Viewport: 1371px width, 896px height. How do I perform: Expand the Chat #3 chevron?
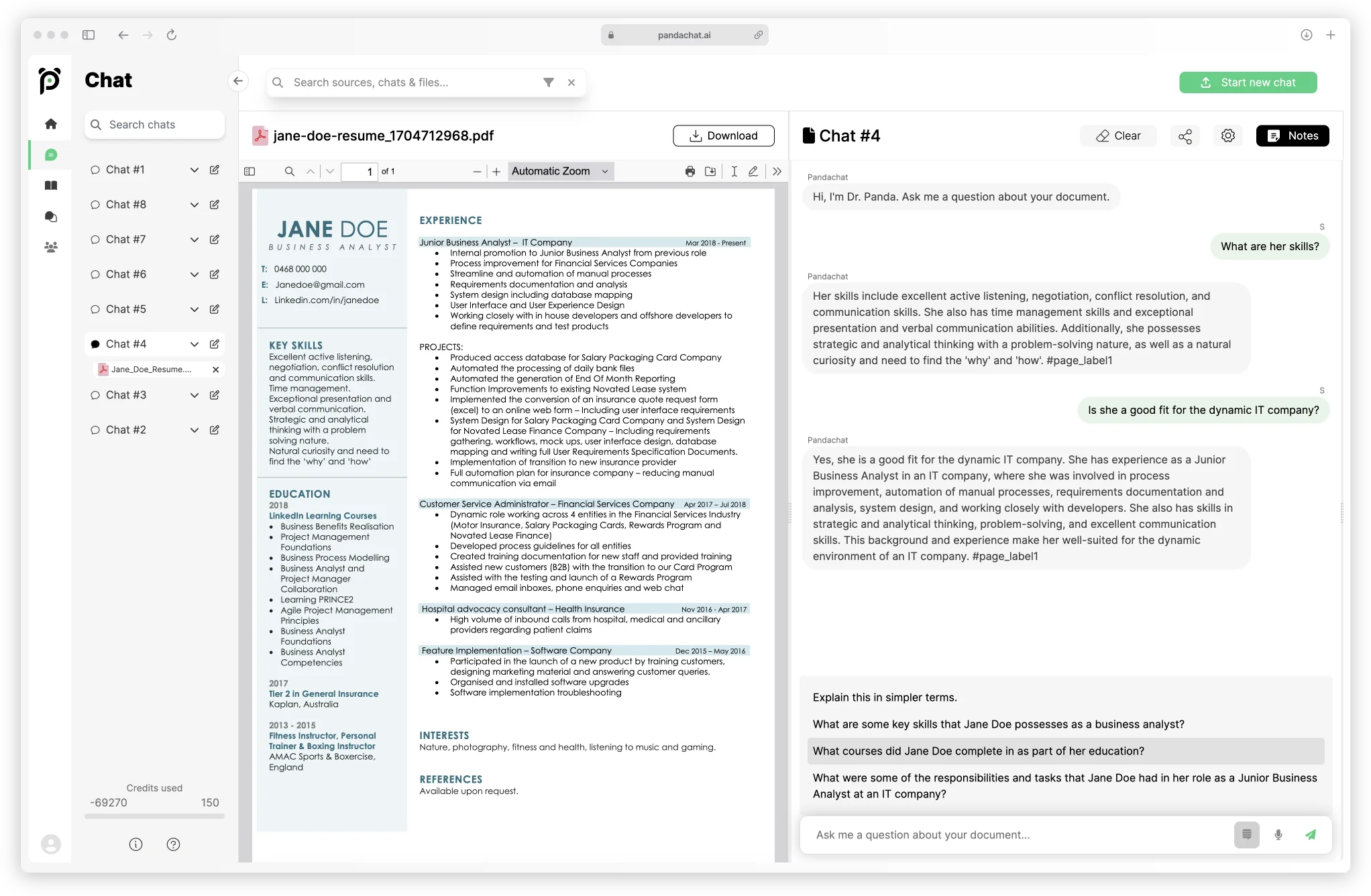(195, 395)
